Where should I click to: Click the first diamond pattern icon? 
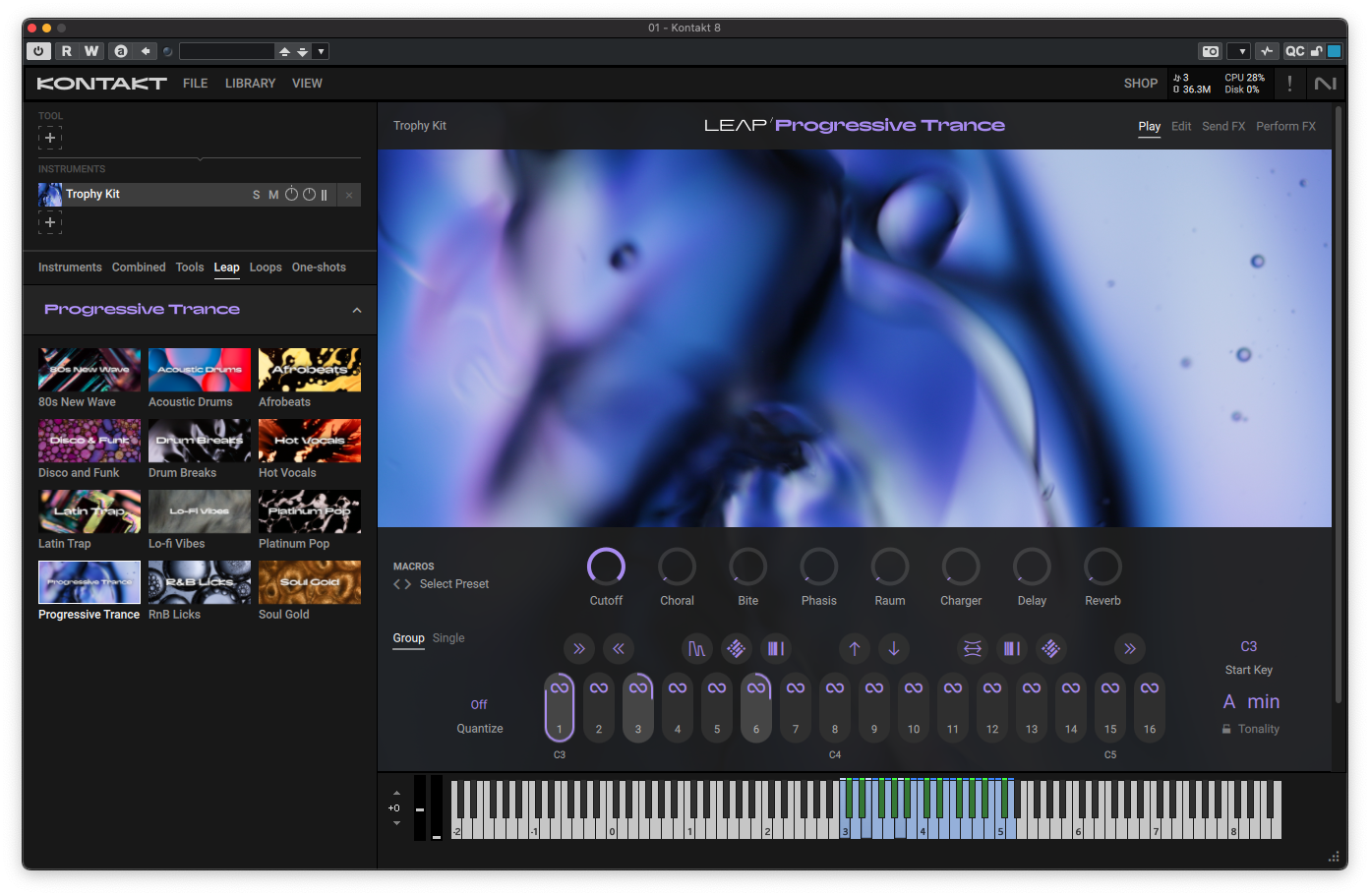736,648
